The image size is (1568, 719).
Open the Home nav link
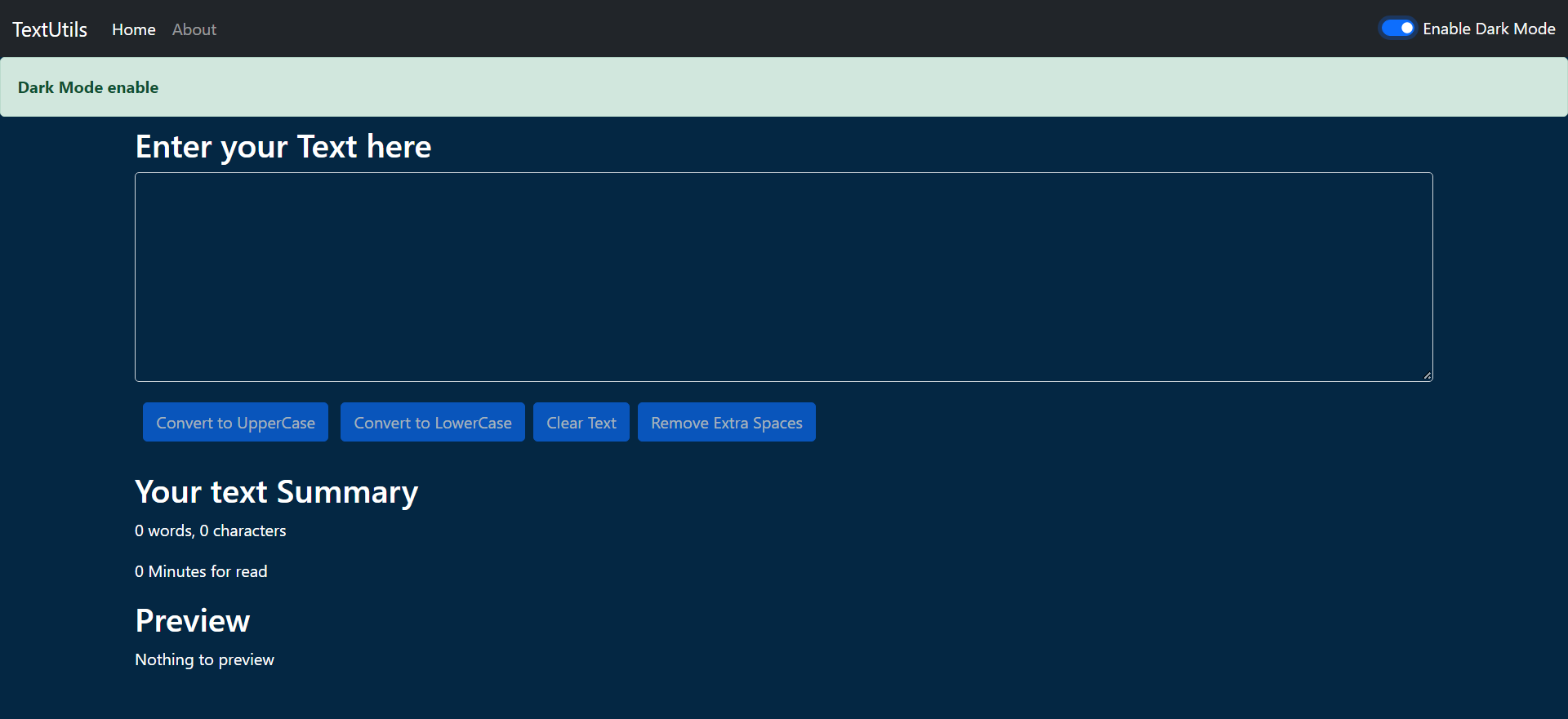point(134,29)
